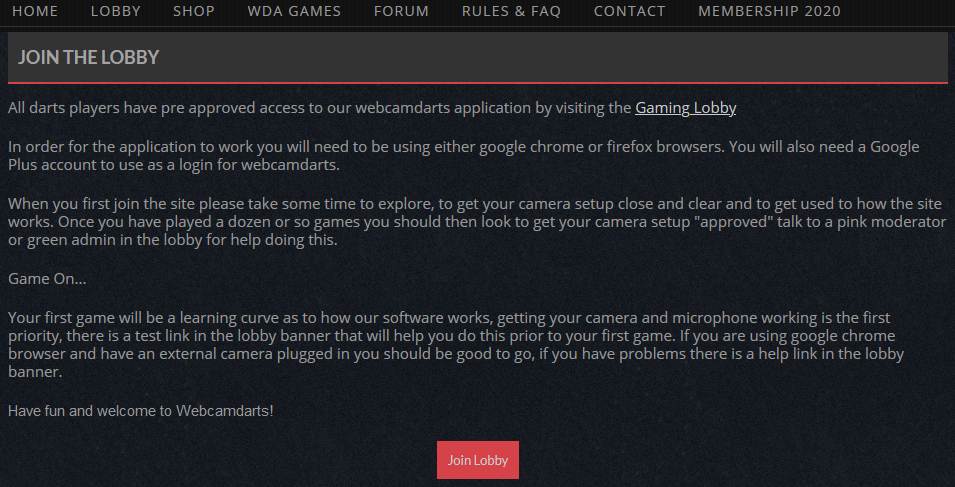The image size is (955, 487).
Task: Open the SHOP navigation item
Action: [193, 12]
